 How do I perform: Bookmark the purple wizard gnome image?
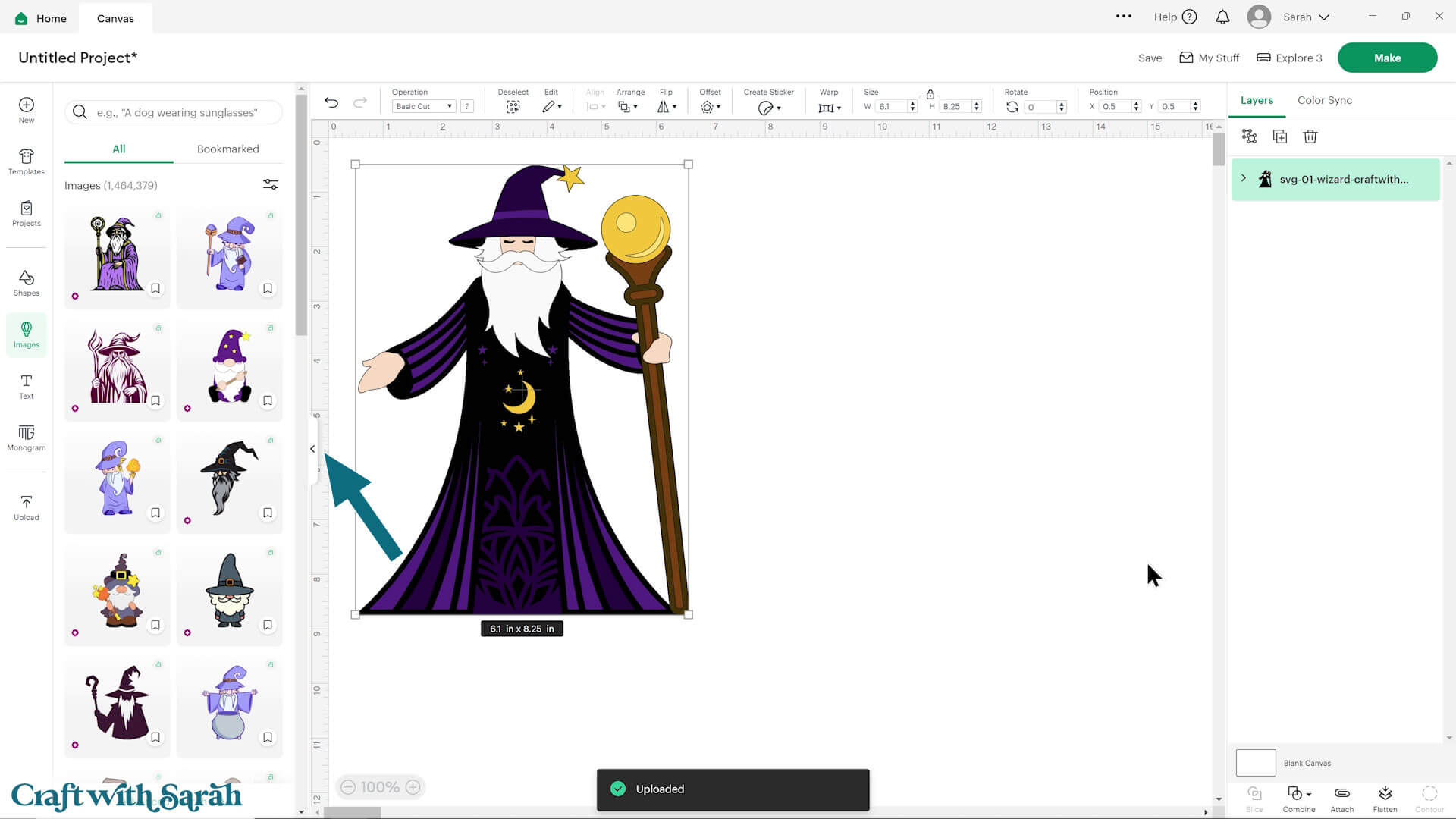click(268, 400)
